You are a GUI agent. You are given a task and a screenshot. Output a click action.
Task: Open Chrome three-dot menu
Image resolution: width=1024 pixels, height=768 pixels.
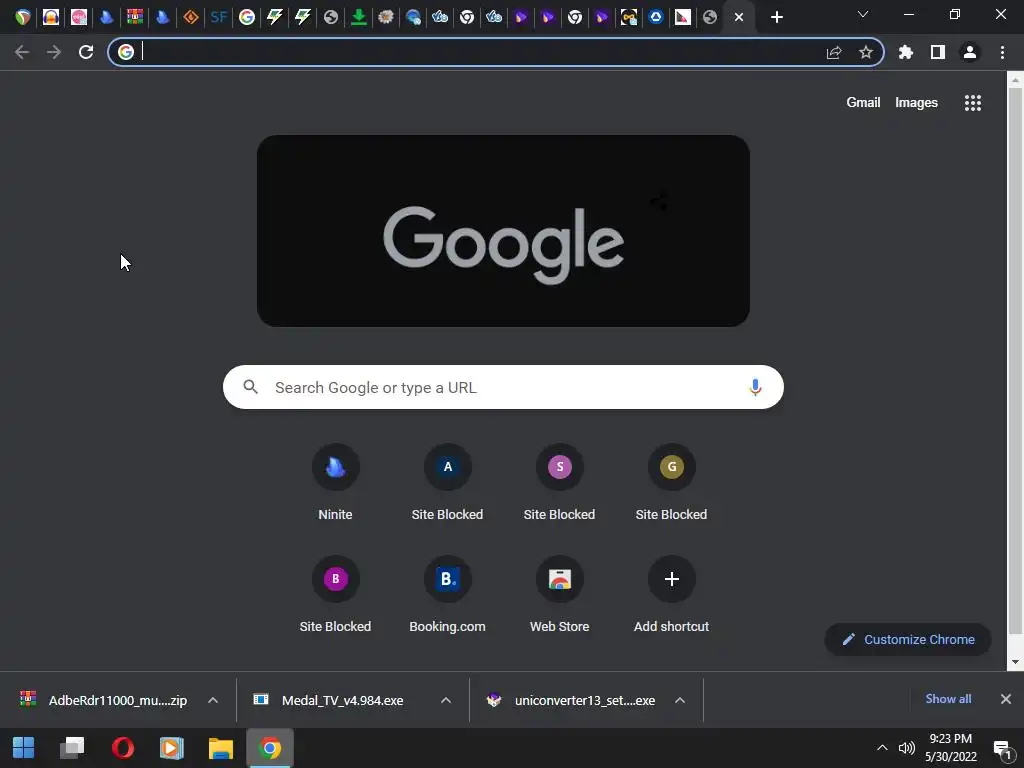(1002, 52)
